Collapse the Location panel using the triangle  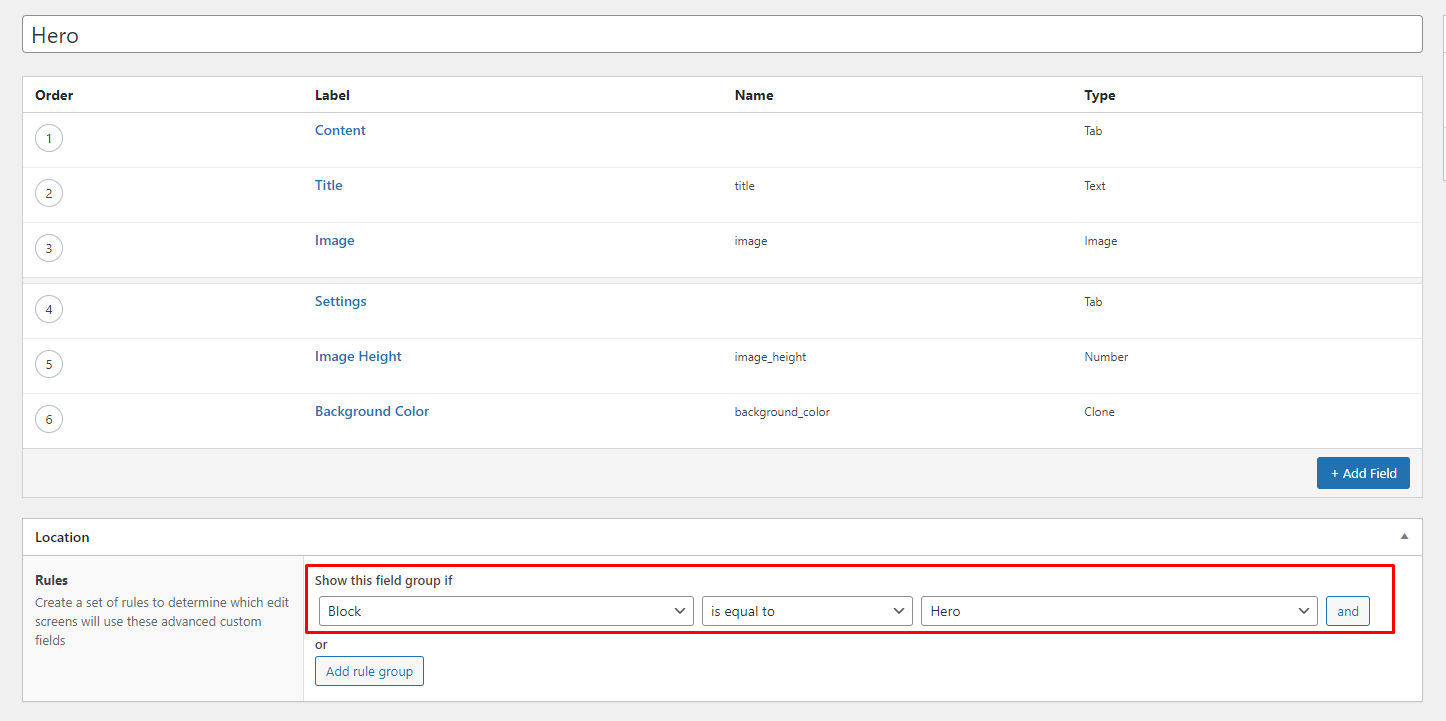(1404, 537)
